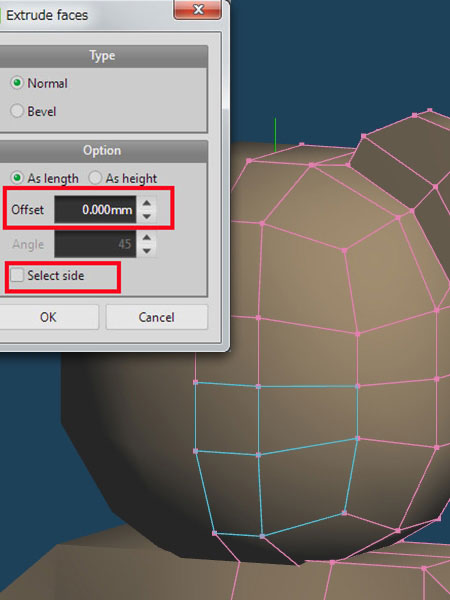Click the Offset label text
The image size is (450, 600).
coord(28,210)
